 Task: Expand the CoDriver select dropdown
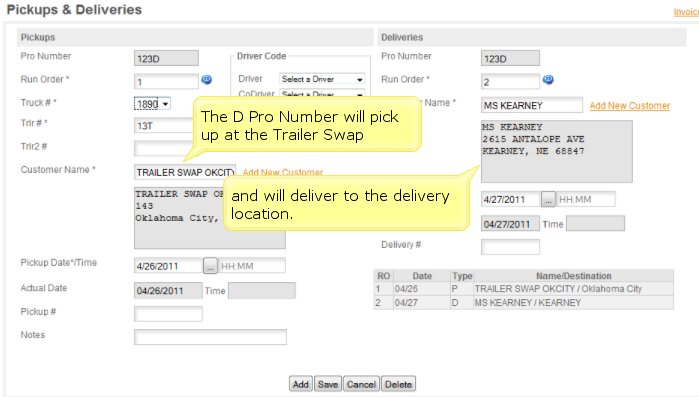322,94
